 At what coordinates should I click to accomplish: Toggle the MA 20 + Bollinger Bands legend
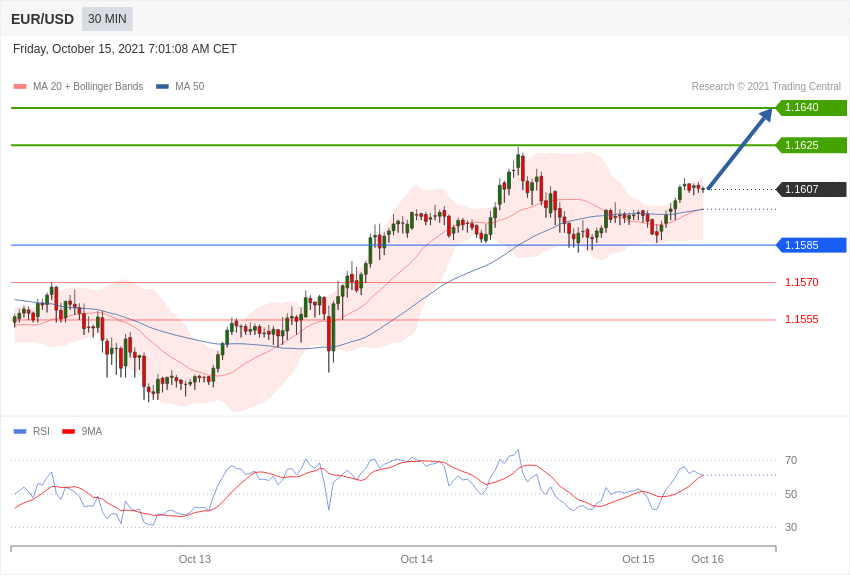tap(79, 86)
